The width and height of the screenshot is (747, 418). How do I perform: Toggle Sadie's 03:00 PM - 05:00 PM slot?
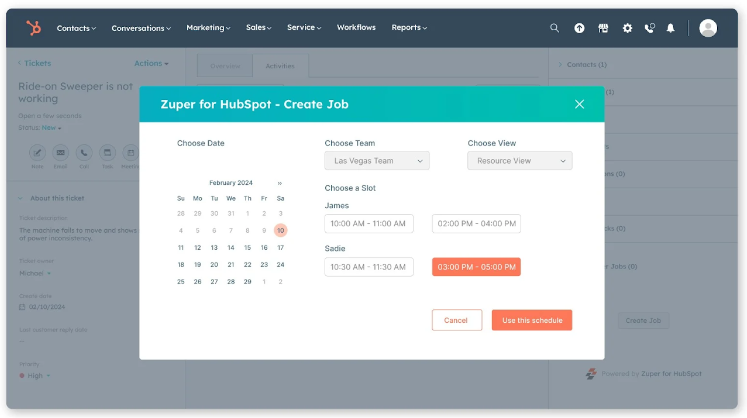(x=476, y=267)
